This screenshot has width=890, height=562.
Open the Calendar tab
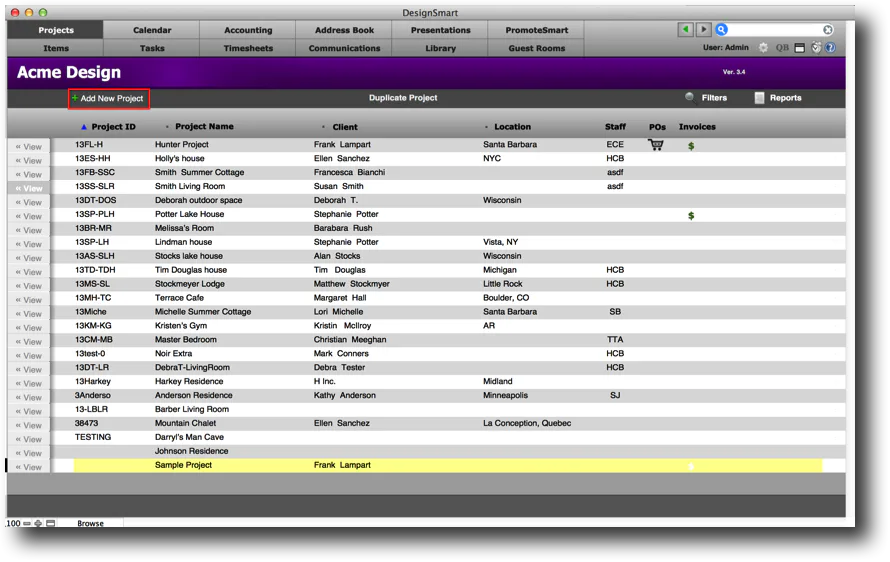(x=152, y=30)
